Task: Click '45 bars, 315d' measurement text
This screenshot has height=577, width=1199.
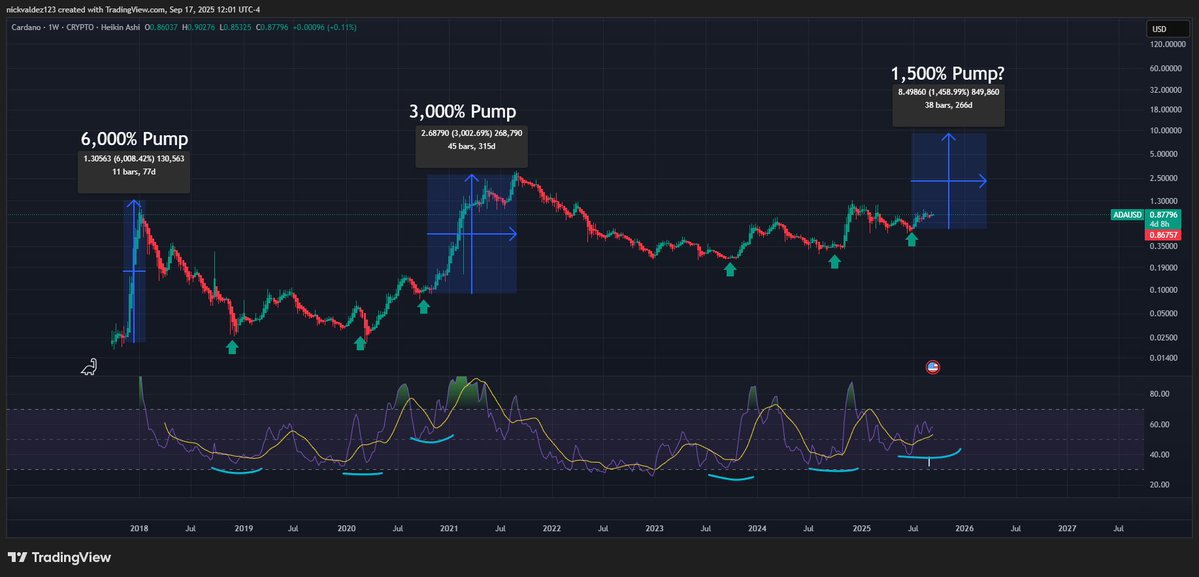Action: 471,146
